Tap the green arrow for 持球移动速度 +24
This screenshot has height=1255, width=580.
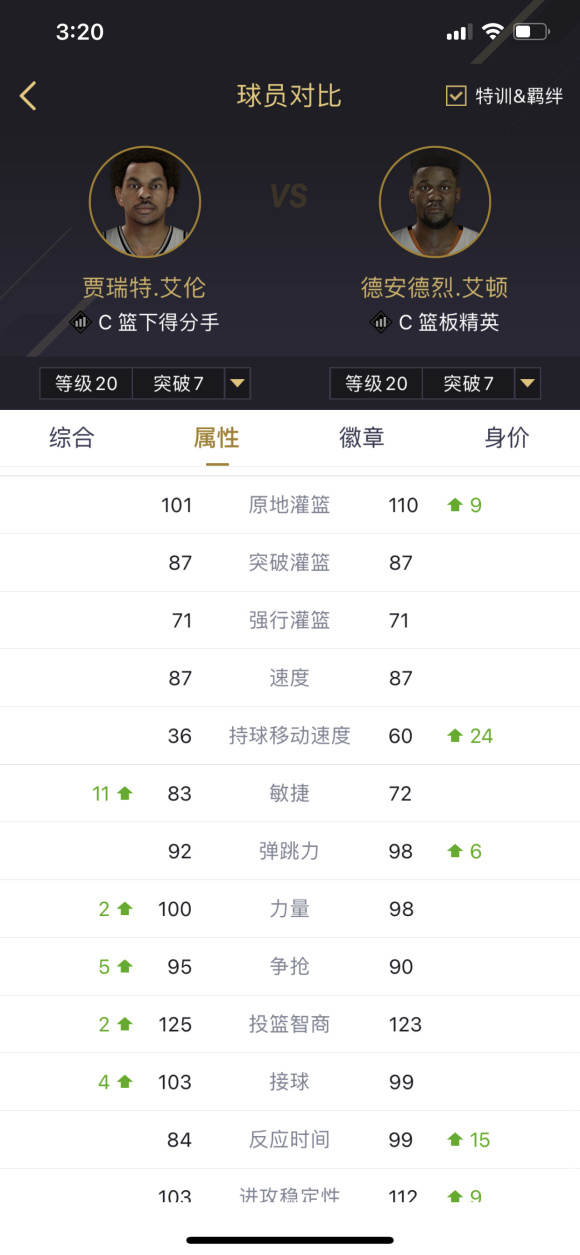pyautogui.click(x=455, y=736)
